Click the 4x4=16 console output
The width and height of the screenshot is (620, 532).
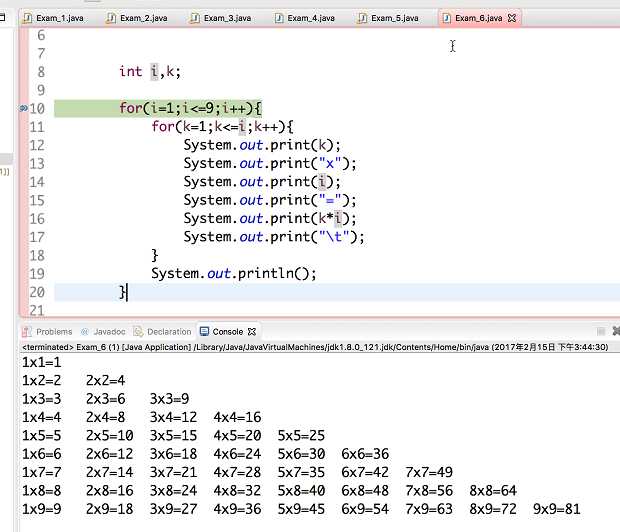click(237, 417)
